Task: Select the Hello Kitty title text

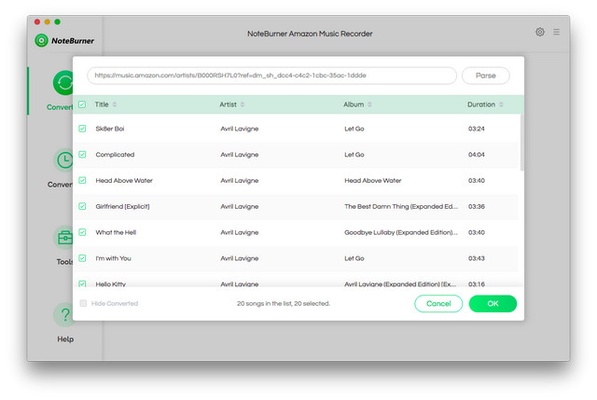Action: [x=111, y=284]
